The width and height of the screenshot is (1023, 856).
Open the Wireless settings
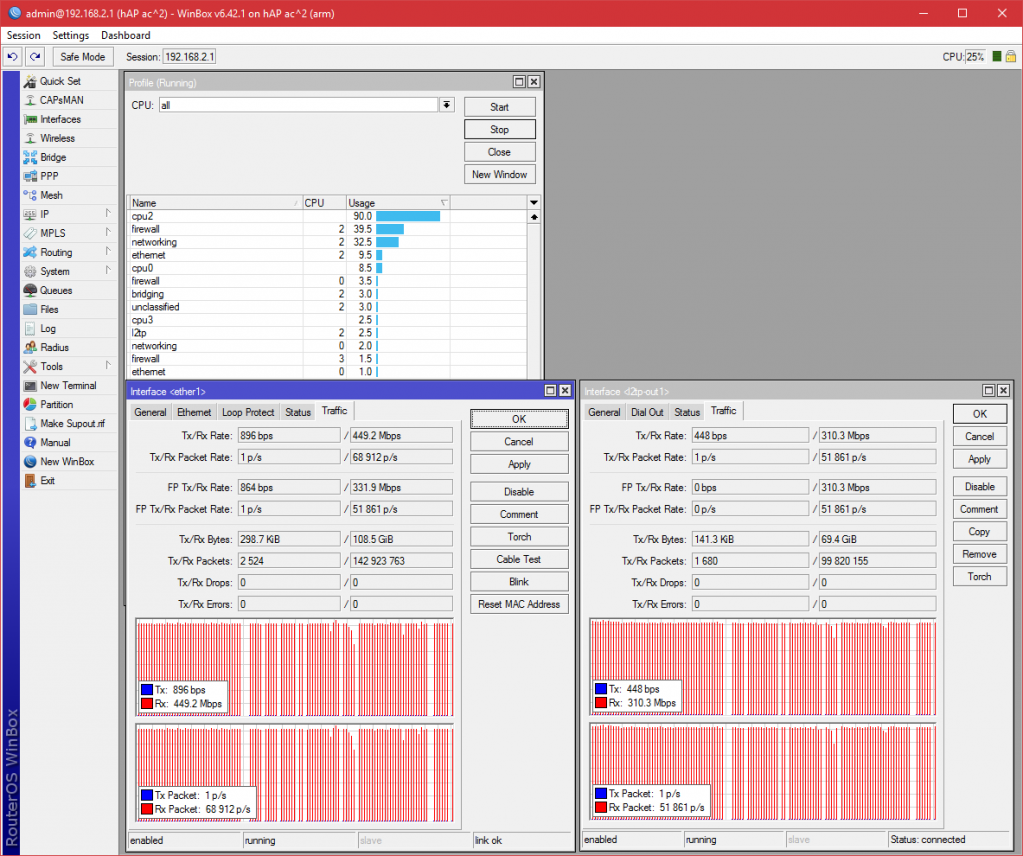tap(57, 138)
